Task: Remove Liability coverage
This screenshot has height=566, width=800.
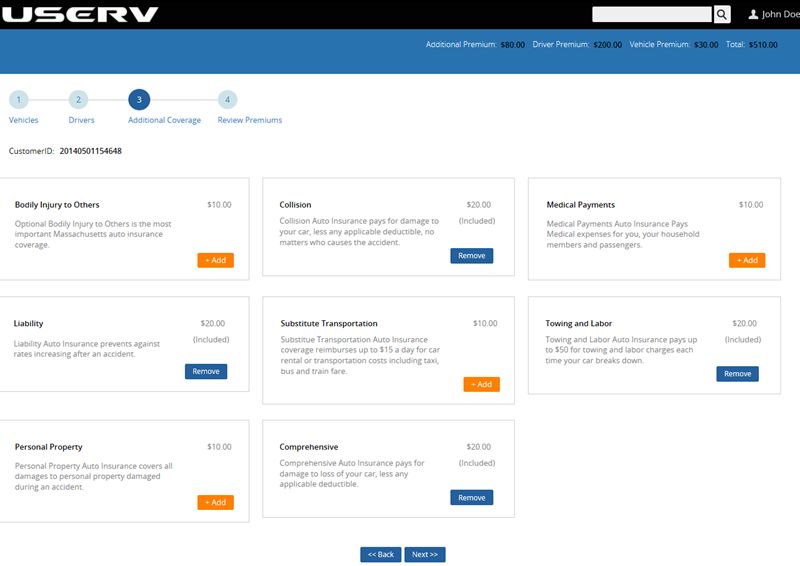Action: tap(206, 372)
